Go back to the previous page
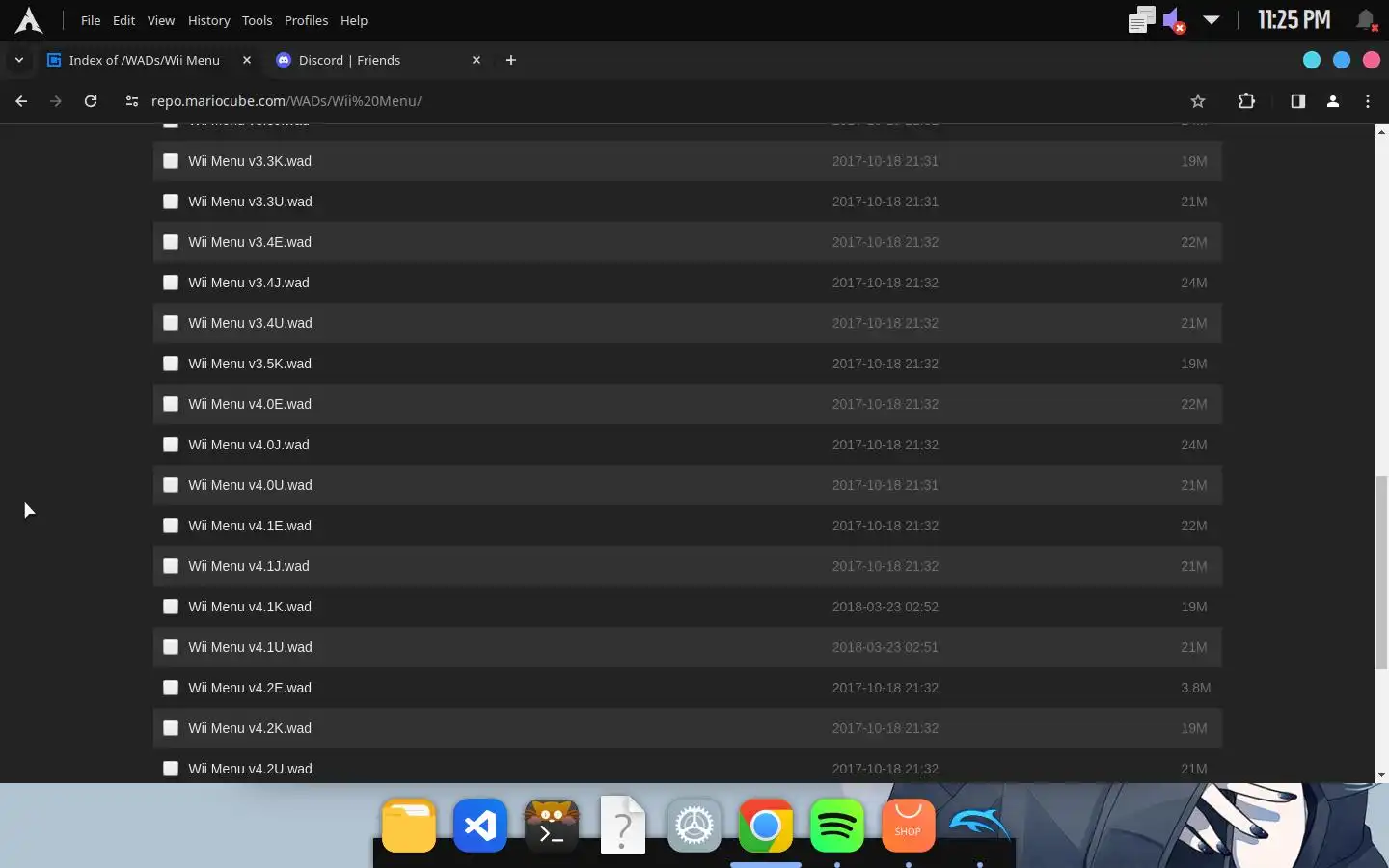 (21, 101)
